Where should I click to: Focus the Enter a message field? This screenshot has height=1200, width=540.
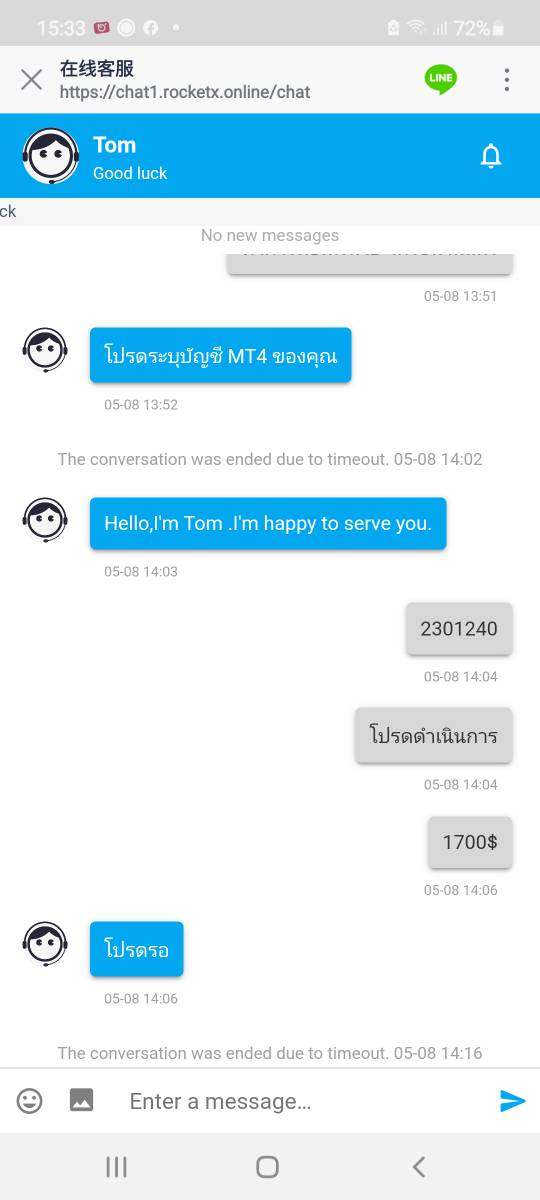300,1101
